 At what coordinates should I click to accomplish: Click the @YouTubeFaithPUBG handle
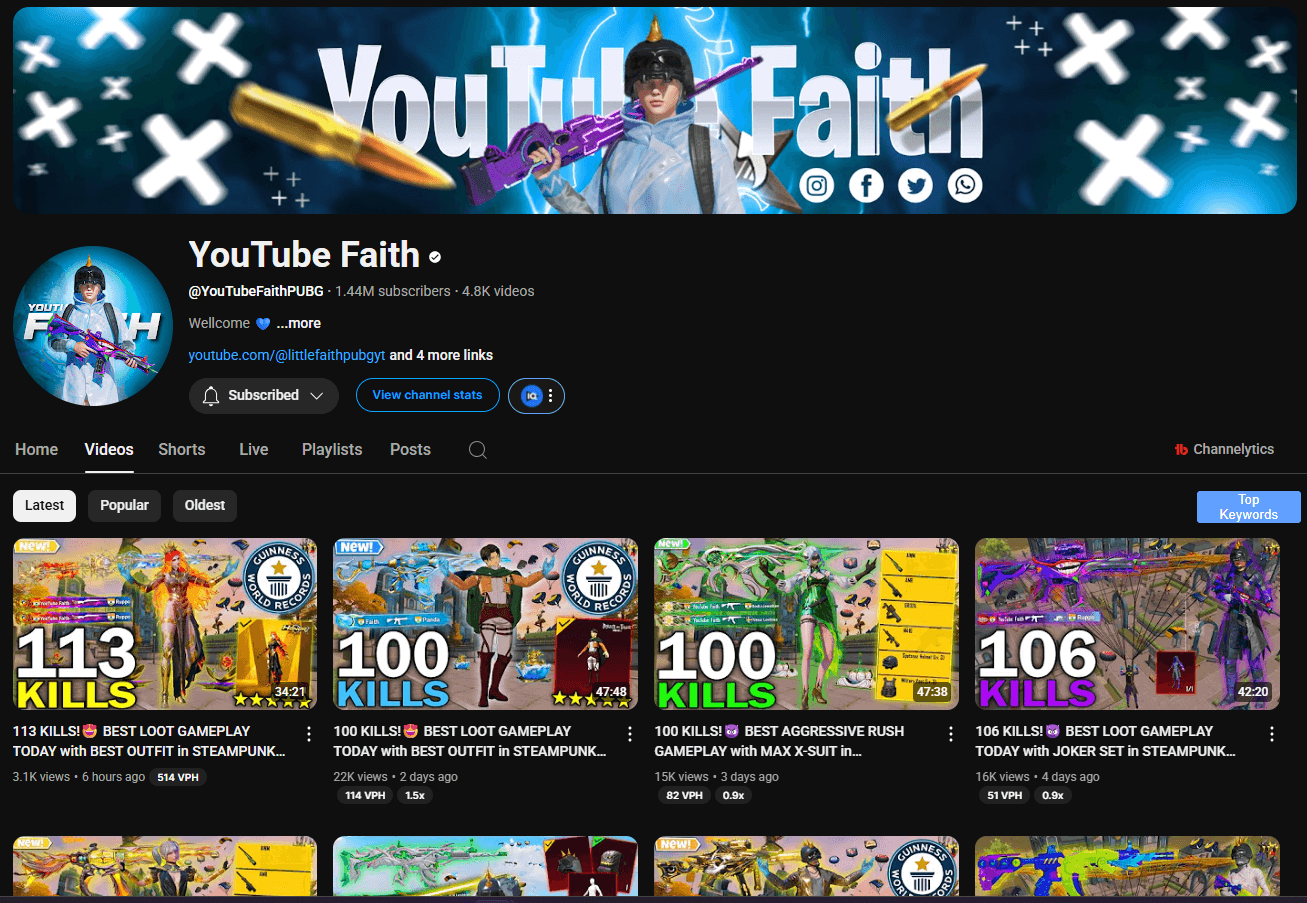pos(256,291)
